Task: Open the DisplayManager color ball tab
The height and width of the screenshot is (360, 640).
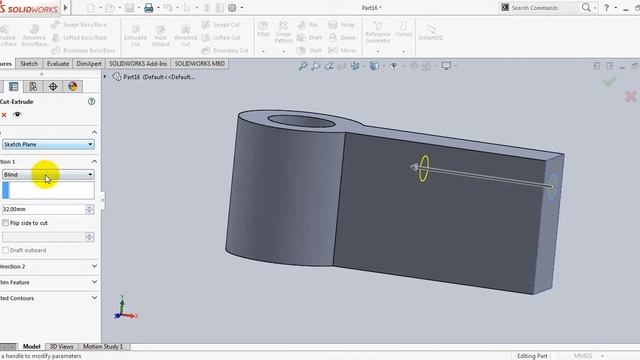Action: pyautogui.click(x=73, y=87)
